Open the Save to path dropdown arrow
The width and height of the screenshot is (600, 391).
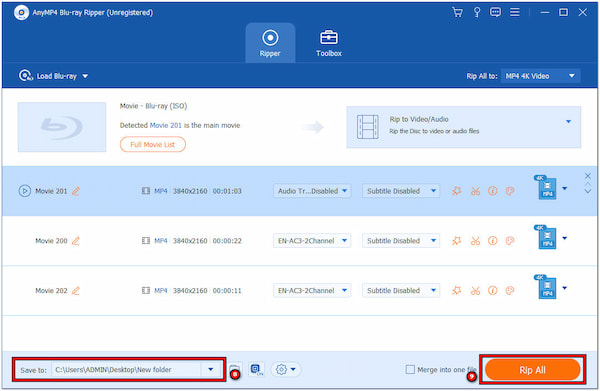(210, 369)
